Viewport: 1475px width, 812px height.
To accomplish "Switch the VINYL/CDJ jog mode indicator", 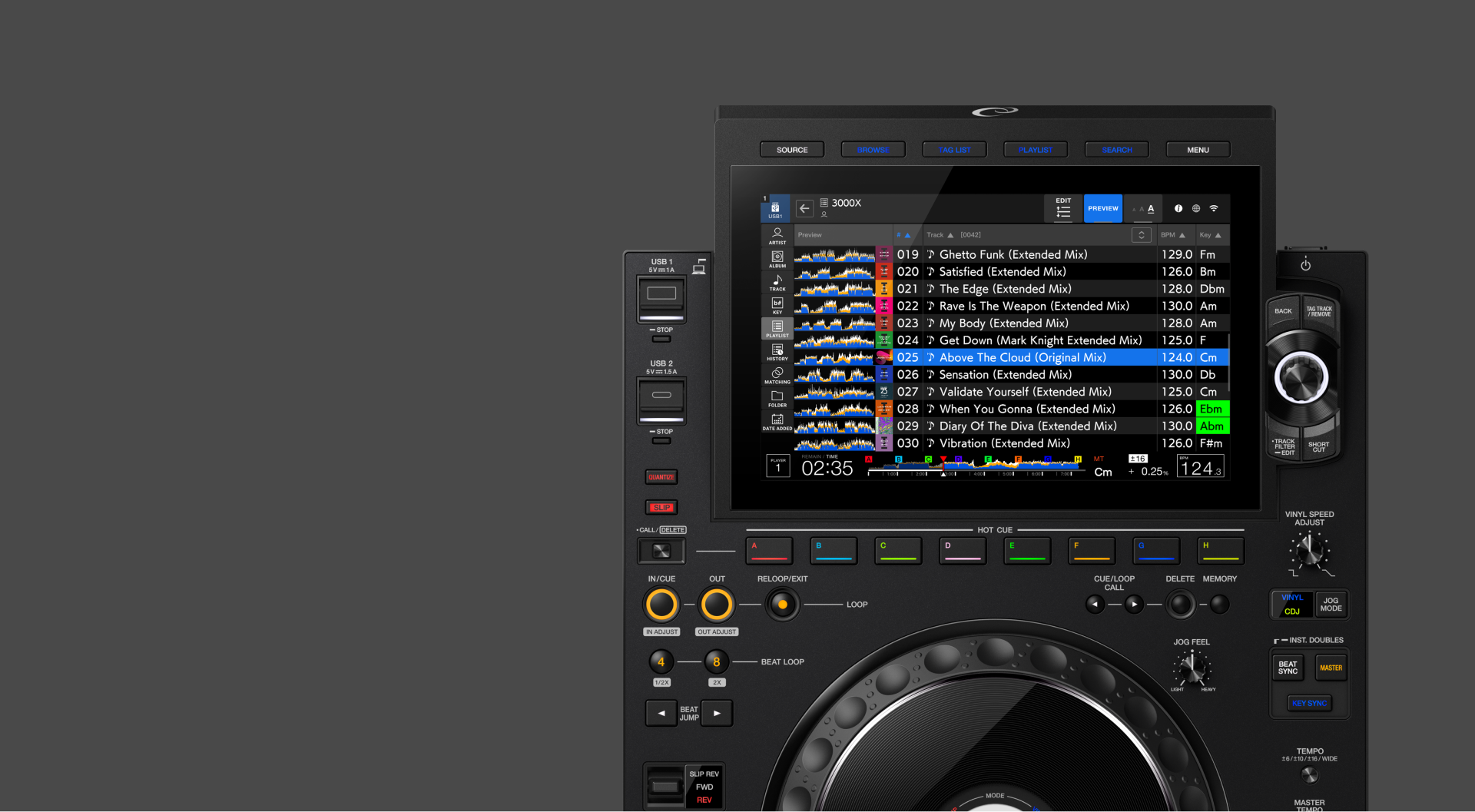I will tap(1292, 605).
